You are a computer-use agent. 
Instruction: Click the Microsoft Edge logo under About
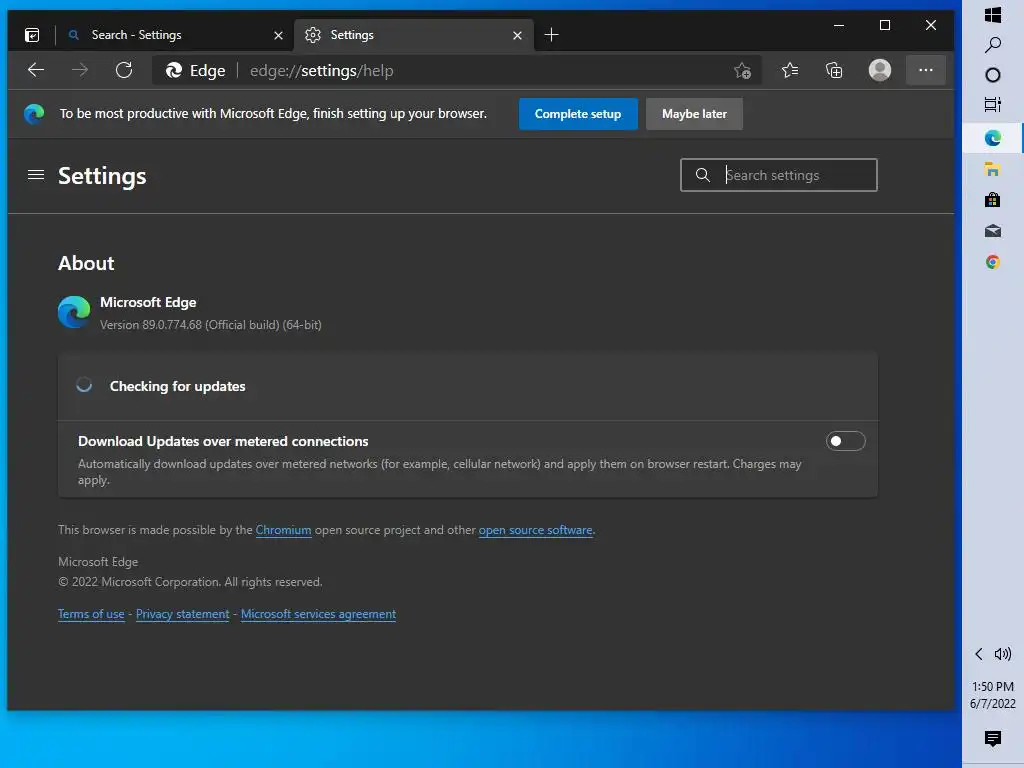[x=74, y=312]
